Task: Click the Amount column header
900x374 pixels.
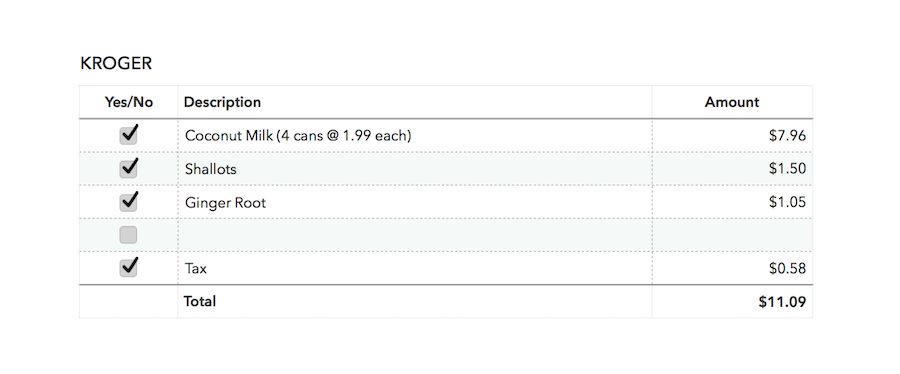Action: (732, 102)
